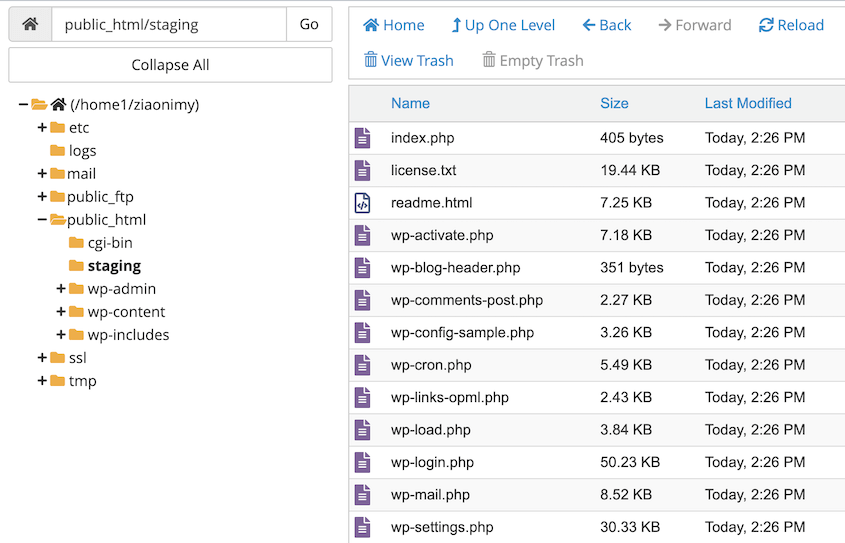Image resolution: width=845 pixels, height=543 pixels.
Task: Collapse the /home1/ziaonimy root node
Action: pos(23,105)
